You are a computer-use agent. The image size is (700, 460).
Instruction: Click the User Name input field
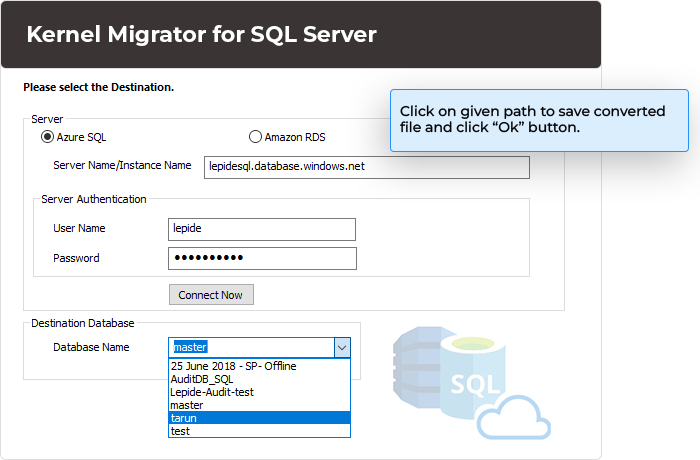(x=262, y=229)
